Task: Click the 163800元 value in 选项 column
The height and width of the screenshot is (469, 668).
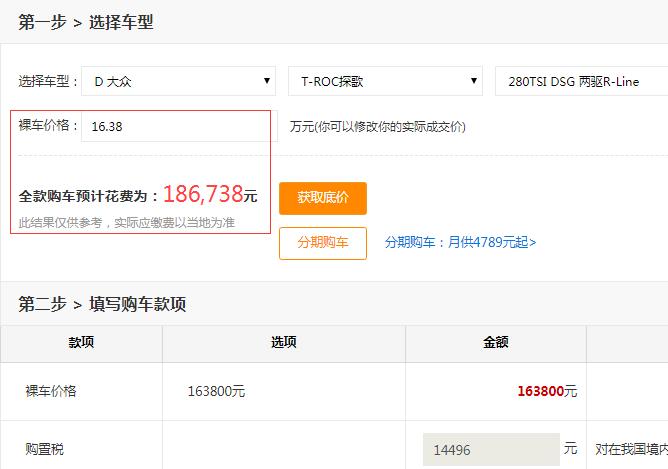Action: pyautogui.click(x=216, y=391)
